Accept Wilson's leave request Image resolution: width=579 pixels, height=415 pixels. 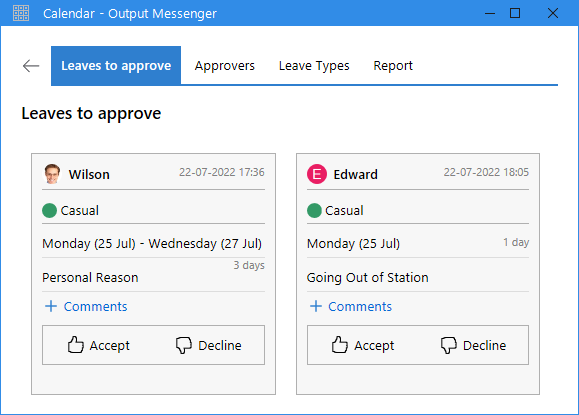click(99, 345)
